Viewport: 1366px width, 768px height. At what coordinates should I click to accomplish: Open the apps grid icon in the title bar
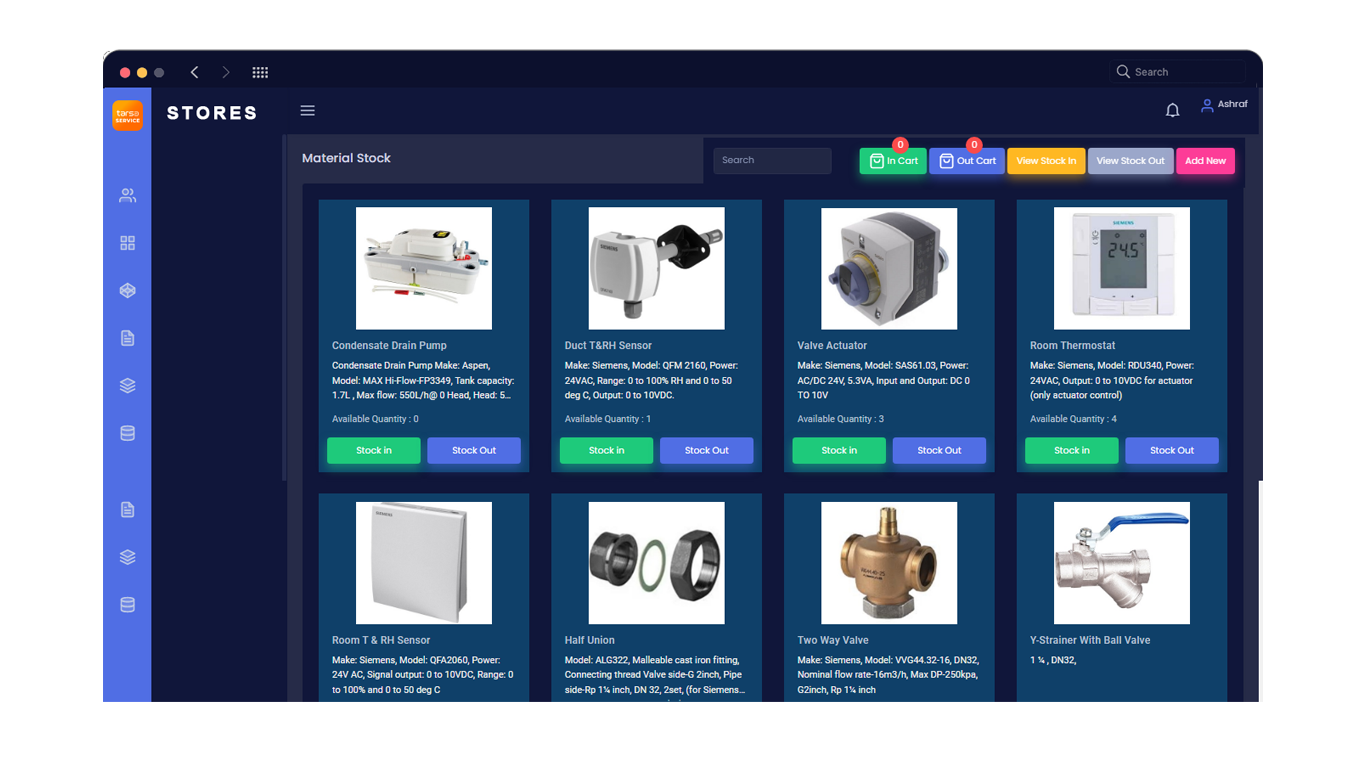tap(260, 72)
